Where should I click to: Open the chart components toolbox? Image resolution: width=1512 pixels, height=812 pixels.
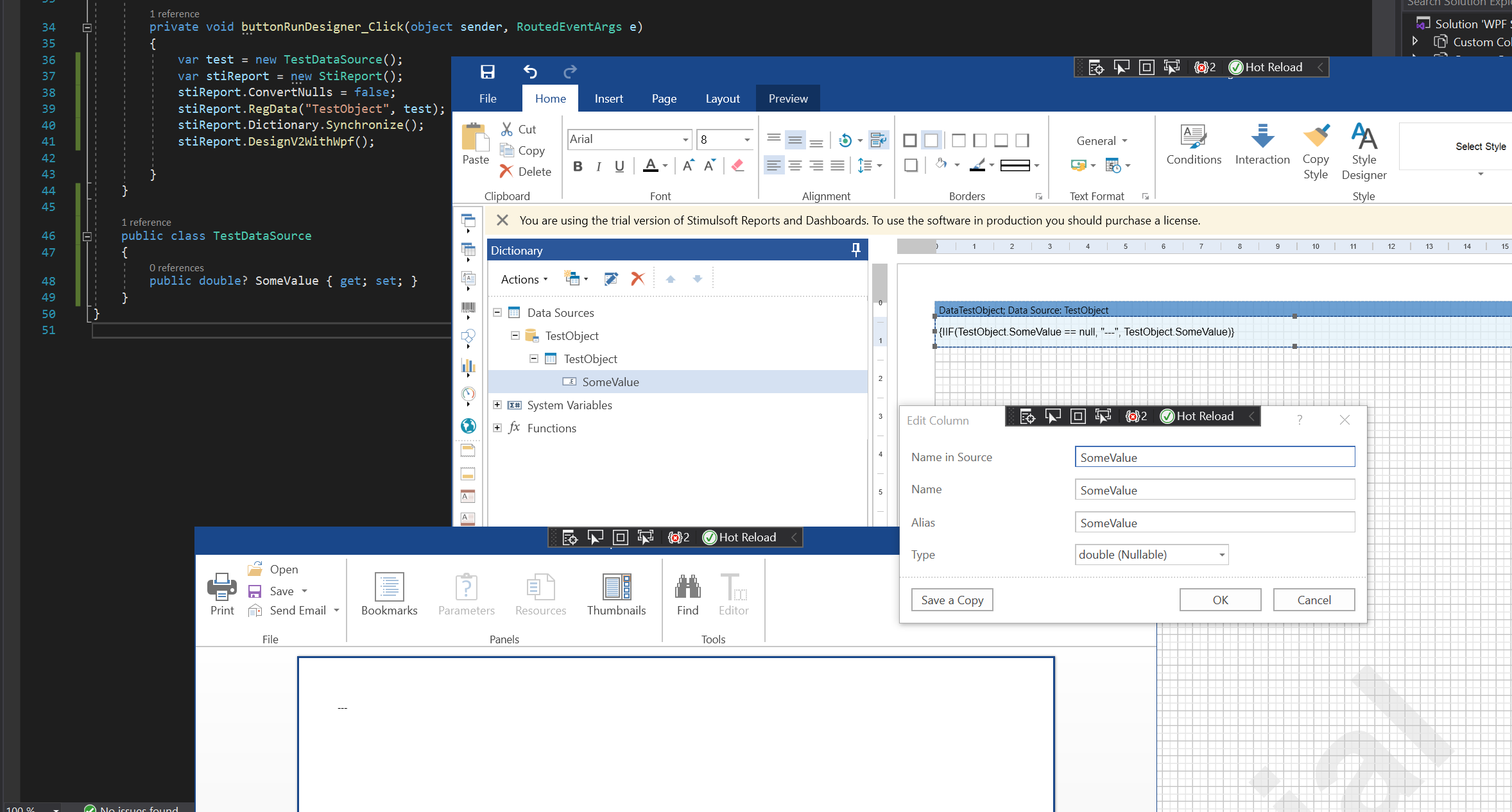[x=468, y=368]
